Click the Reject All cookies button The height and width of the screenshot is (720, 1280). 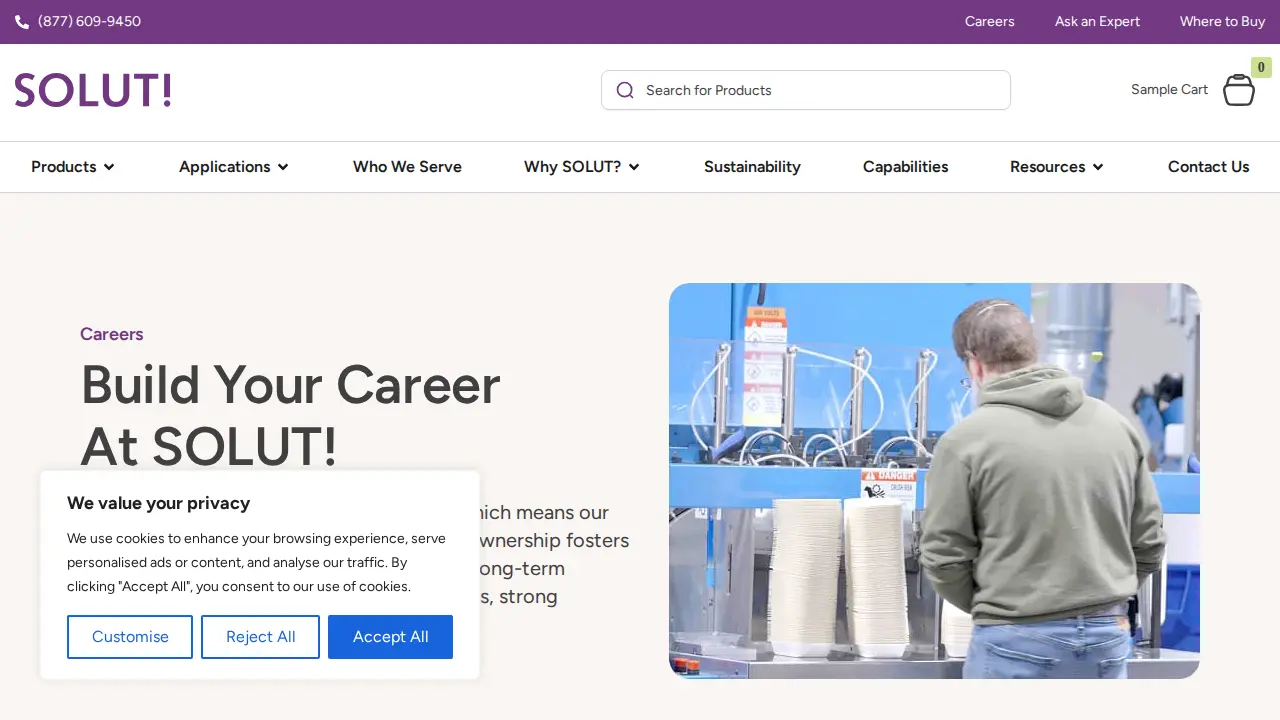[260, 637]
